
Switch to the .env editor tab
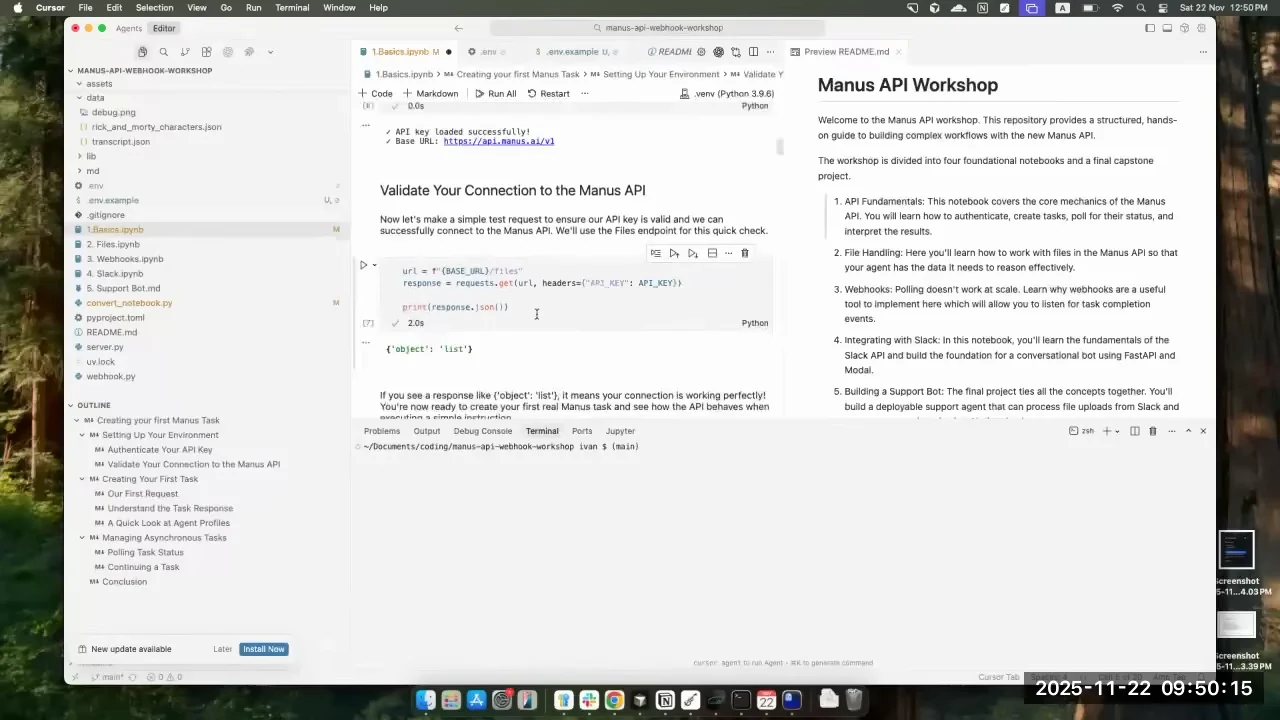487,52
